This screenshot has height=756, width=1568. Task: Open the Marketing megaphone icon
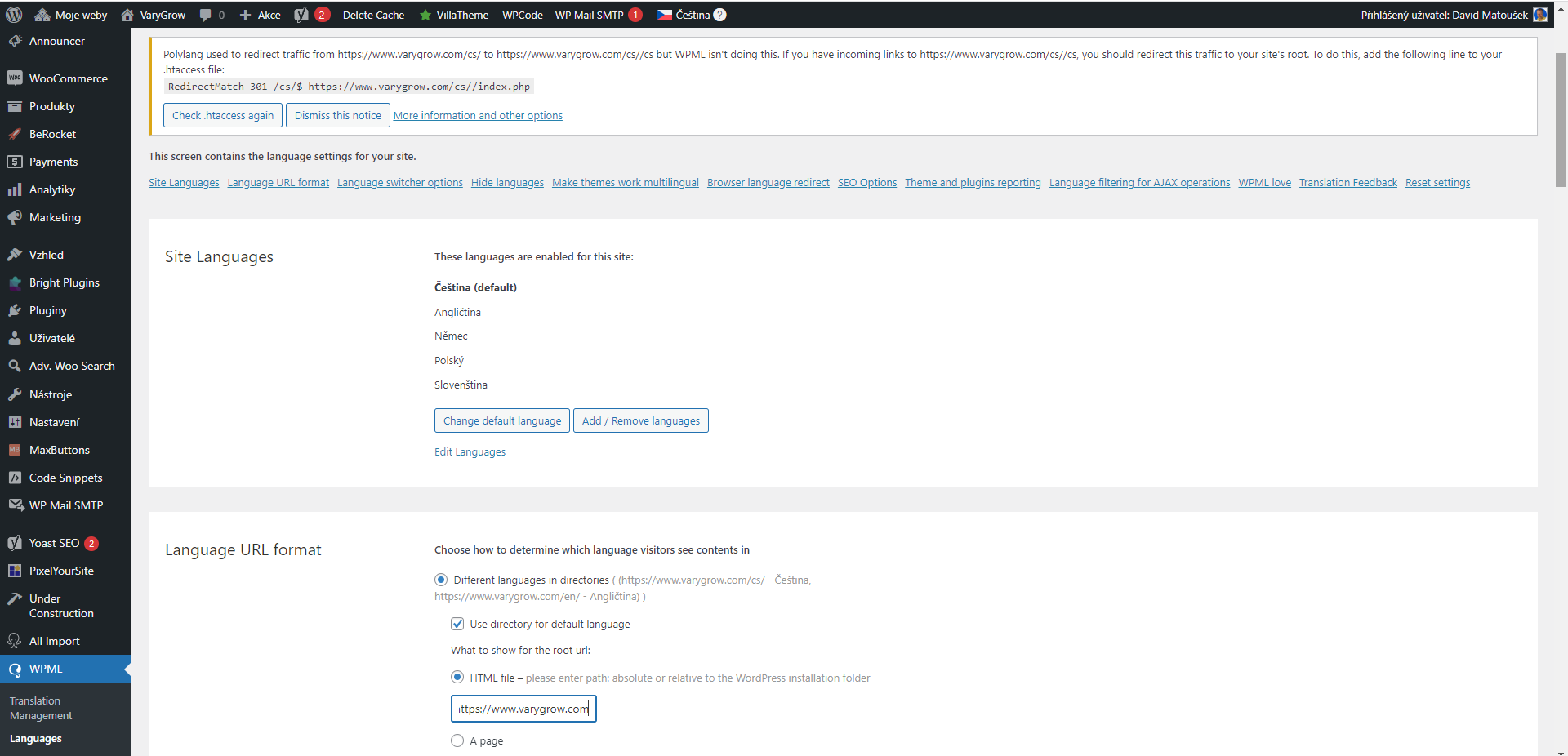click(x=15, y=217)
